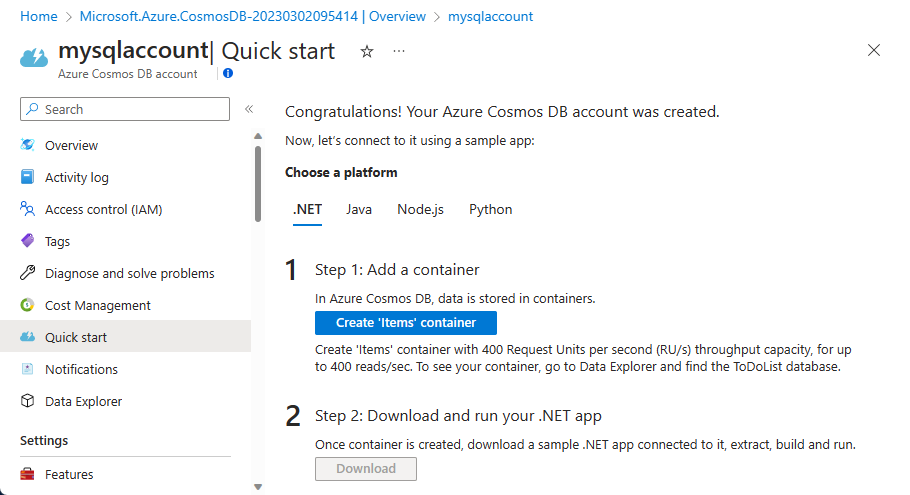Click the Cost Management icon
Screen dimensions: 910x495
click(x=28, y=305)
